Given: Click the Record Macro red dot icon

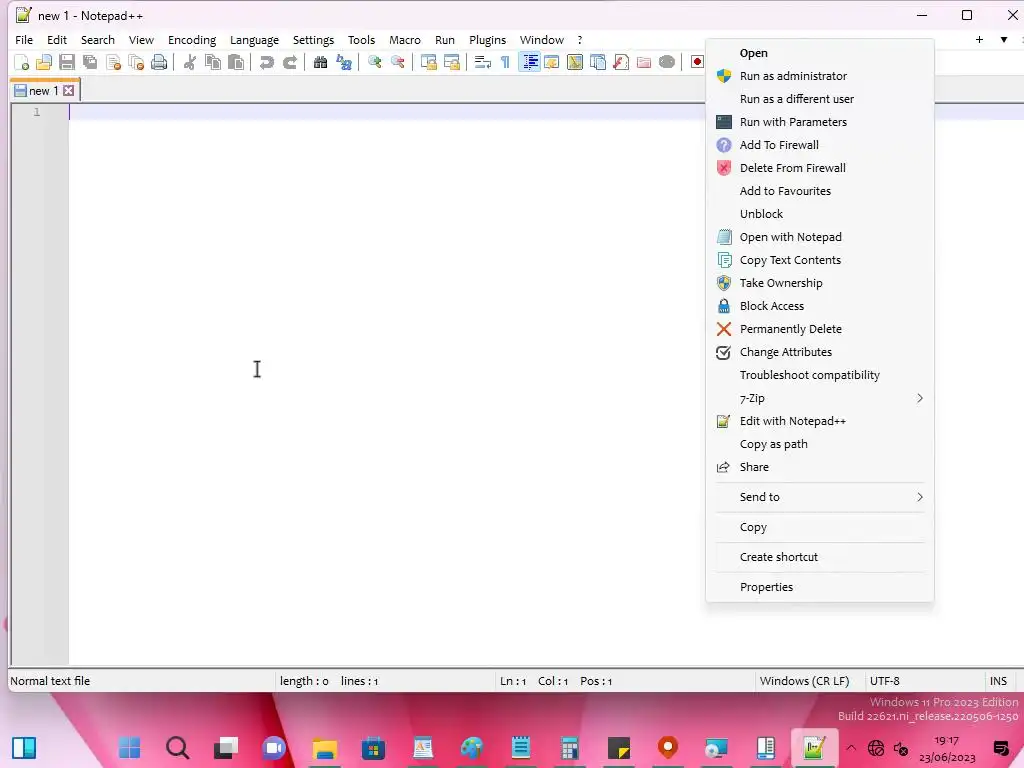Looking at the screenshot, I should [x=697, y=63].
